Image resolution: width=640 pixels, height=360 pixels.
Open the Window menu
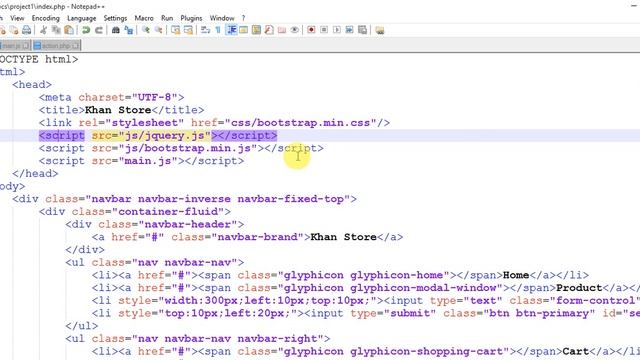pyautogui.click(x=222, y=18)
